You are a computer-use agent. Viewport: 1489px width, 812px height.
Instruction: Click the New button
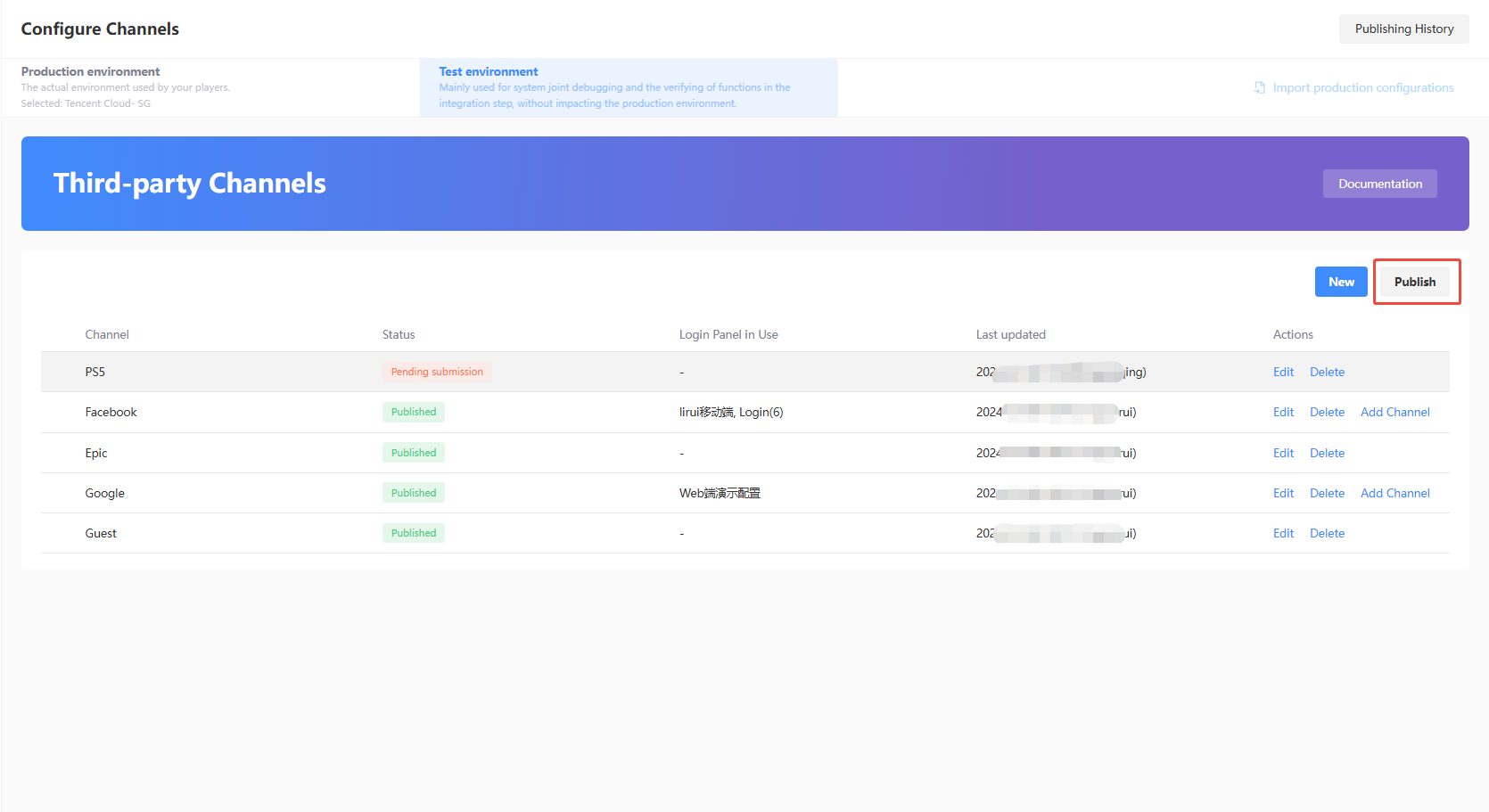(1341, 281)
